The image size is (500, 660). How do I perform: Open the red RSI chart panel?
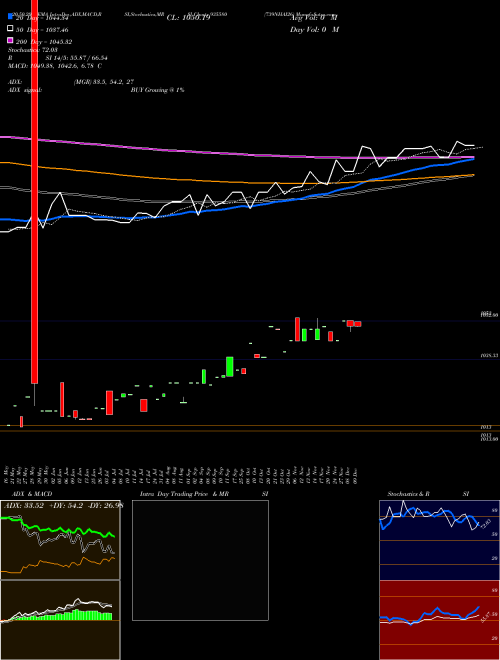[439, 620]
